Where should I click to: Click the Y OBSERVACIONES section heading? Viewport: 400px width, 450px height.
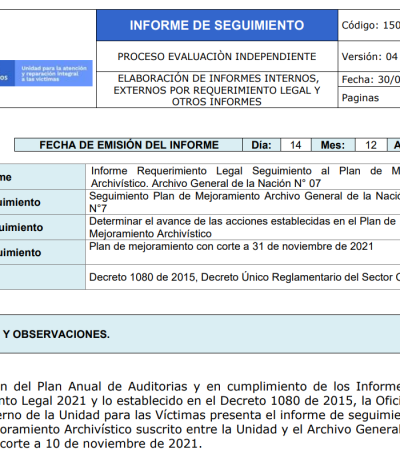pos(56,334)
